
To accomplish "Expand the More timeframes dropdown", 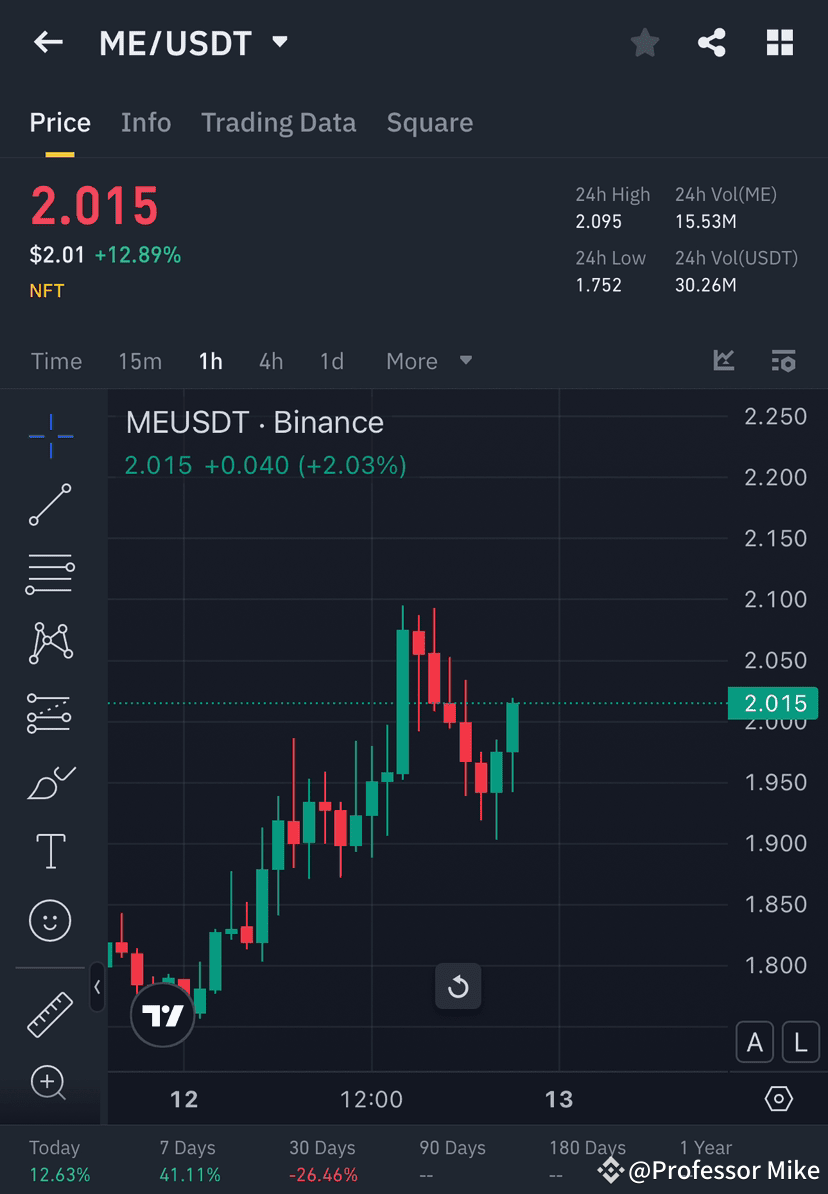I will pos(428,361).
